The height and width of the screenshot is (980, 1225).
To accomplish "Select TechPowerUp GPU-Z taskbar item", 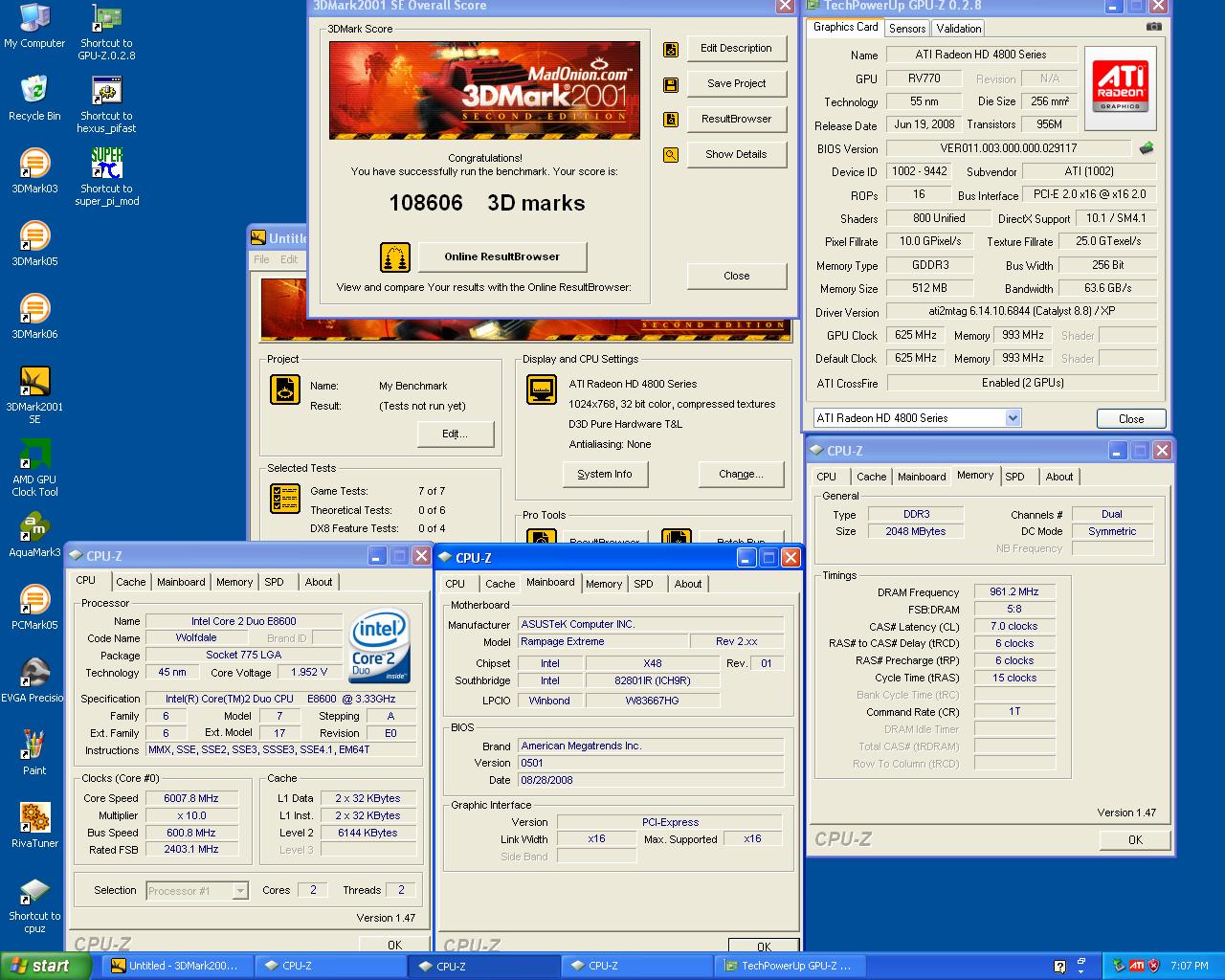I will 790,967.
